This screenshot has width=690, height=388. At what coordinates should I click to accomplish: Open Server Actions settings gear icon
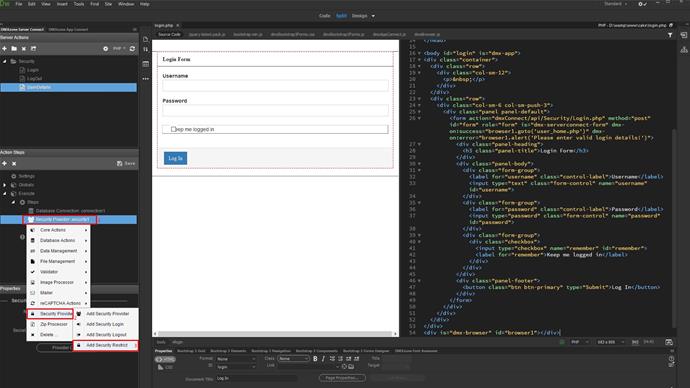[x=106, y=48]
